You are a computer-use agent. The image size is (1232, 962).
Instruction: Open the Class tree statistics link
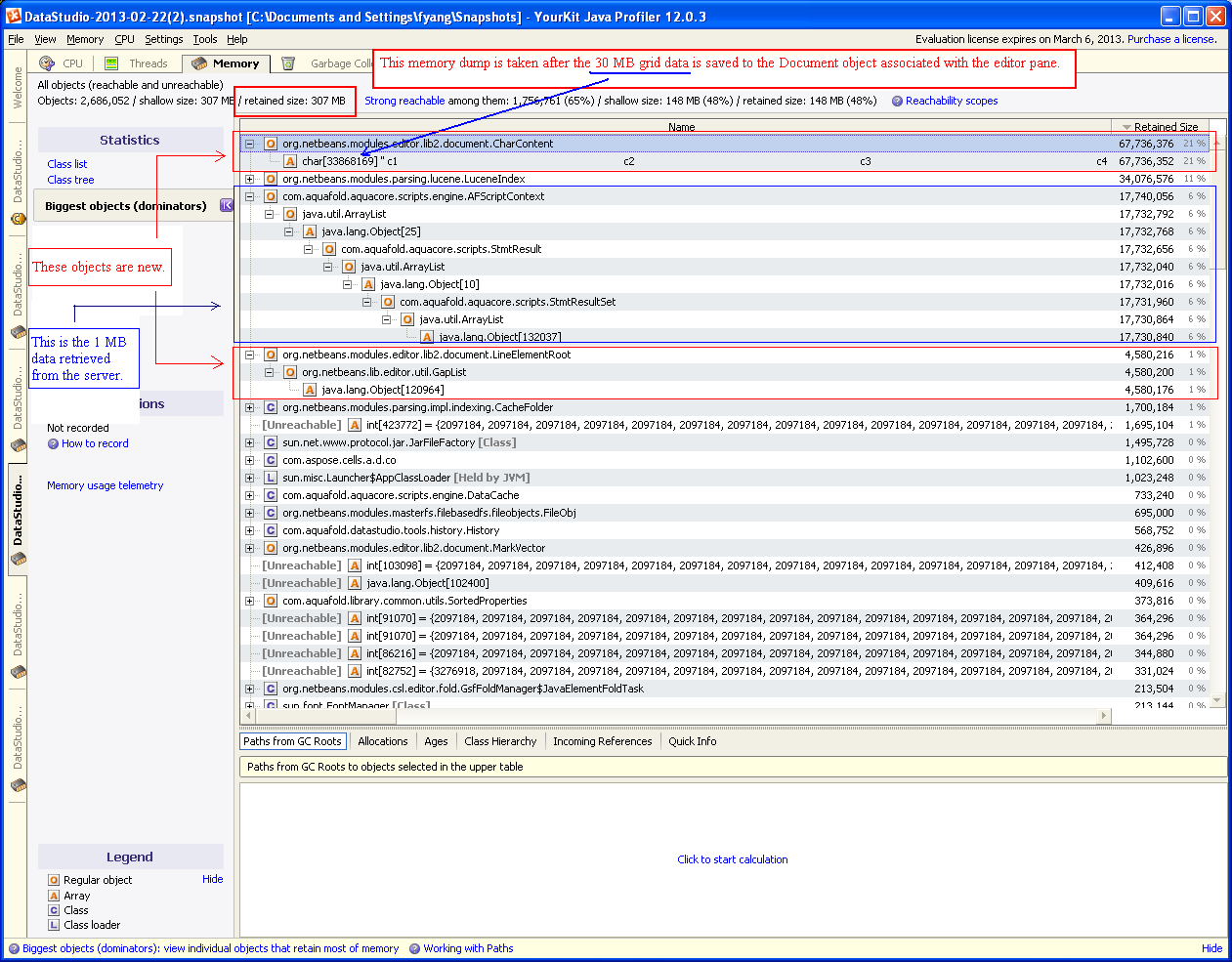pos(70,180)
